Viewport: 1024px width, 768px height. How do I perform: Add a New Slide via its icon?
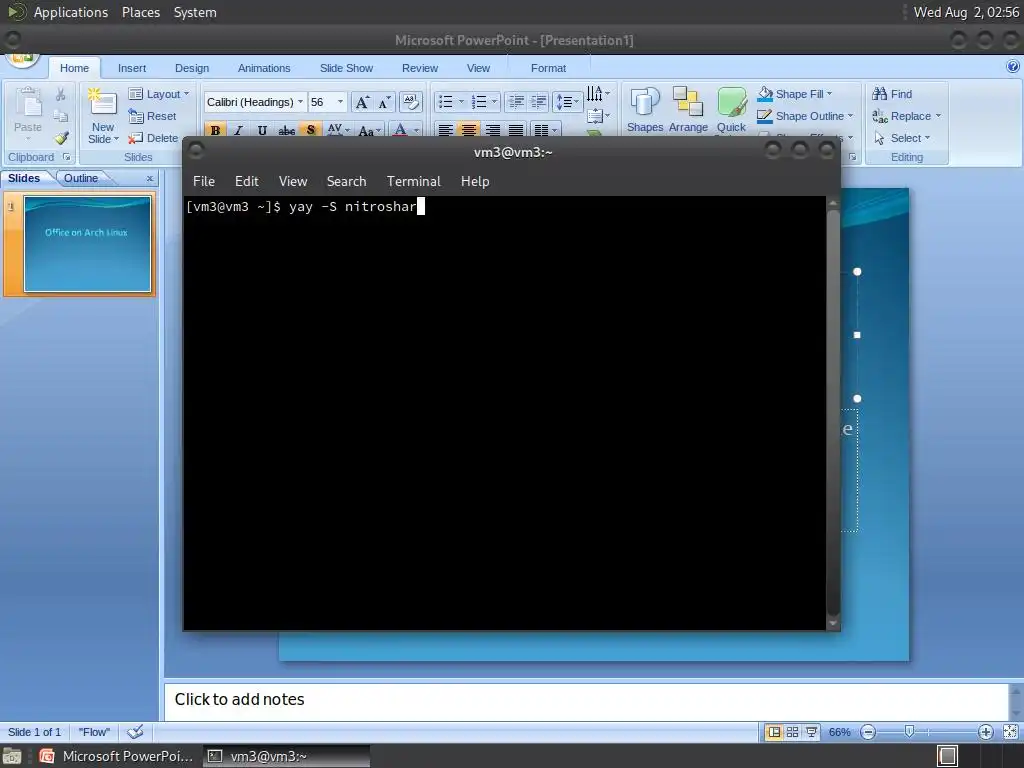click(x=103, y=101)
